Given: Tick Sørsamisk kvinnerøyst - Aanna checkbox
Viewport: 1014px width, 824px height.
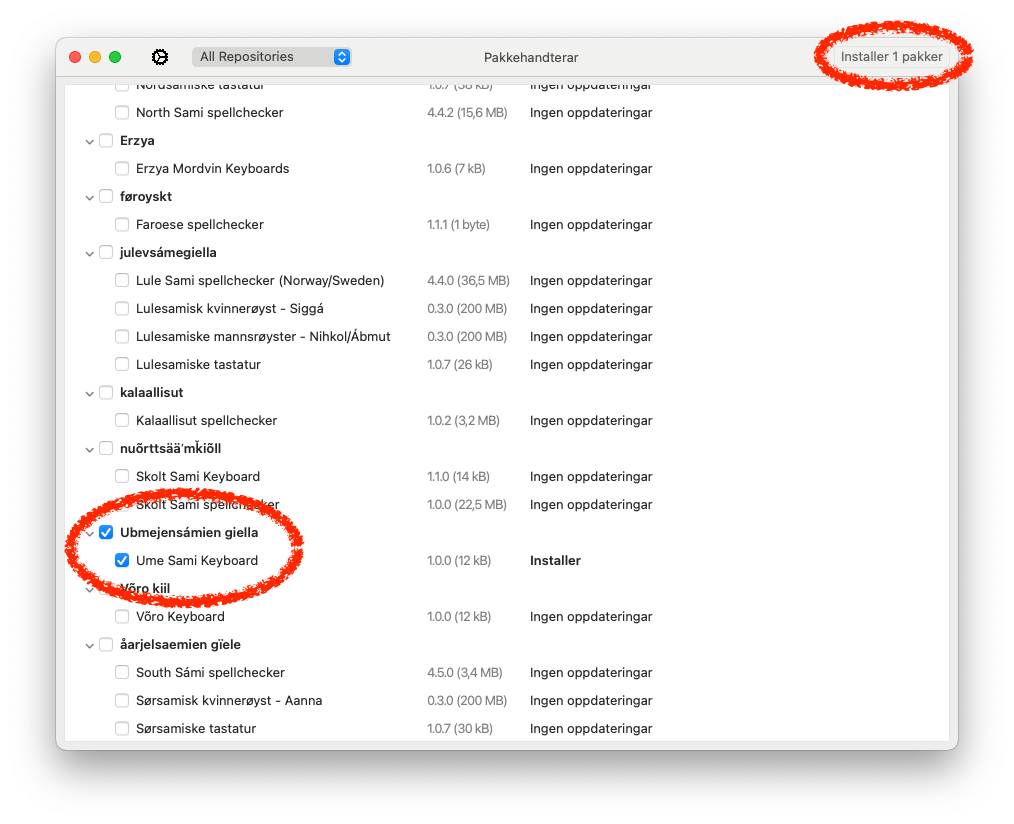Looking at the screenshot, I should [122, 700].
